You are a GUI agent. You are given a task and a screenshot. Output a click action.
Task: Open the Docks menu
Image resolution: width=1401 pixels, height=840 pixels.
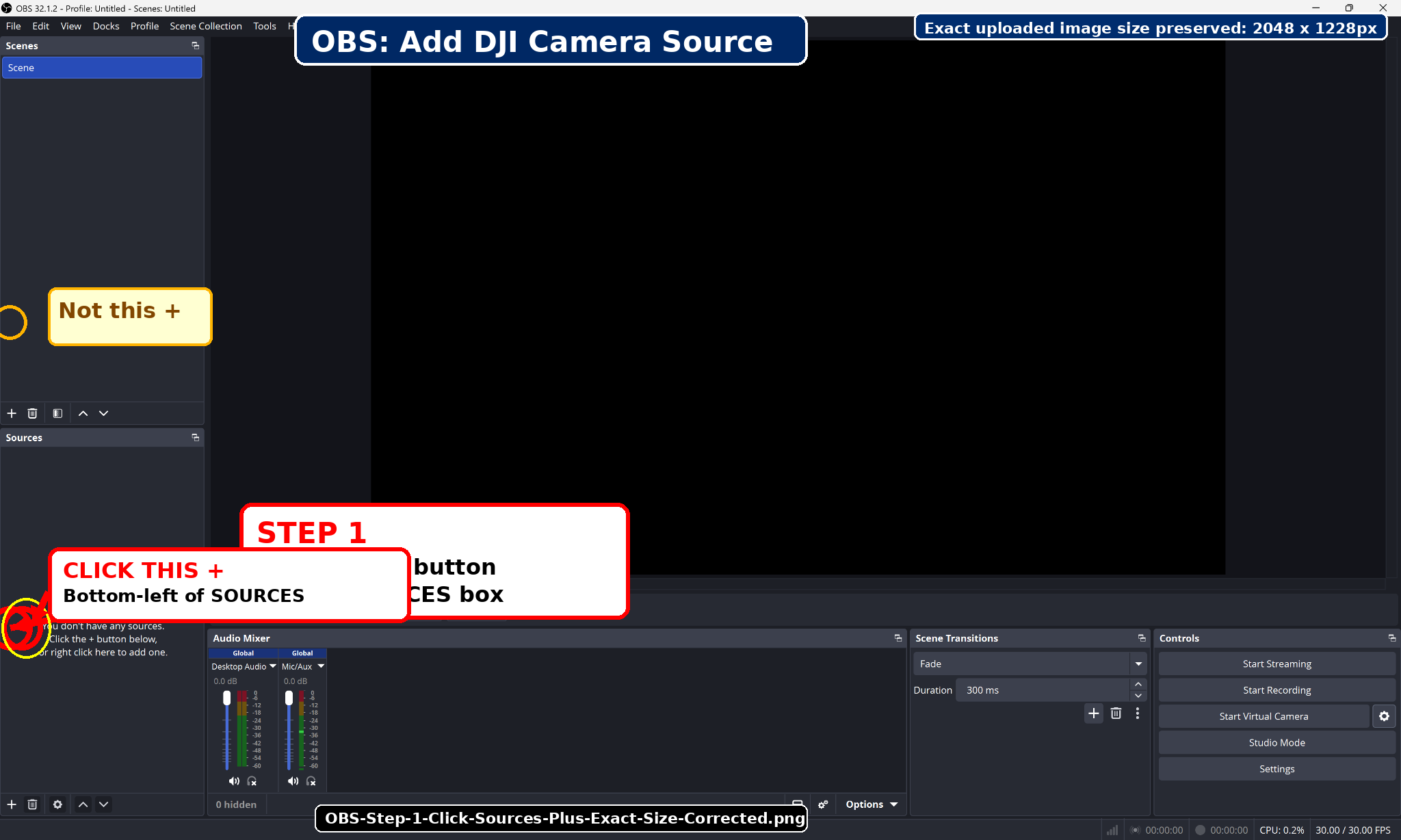coord(106,26)
